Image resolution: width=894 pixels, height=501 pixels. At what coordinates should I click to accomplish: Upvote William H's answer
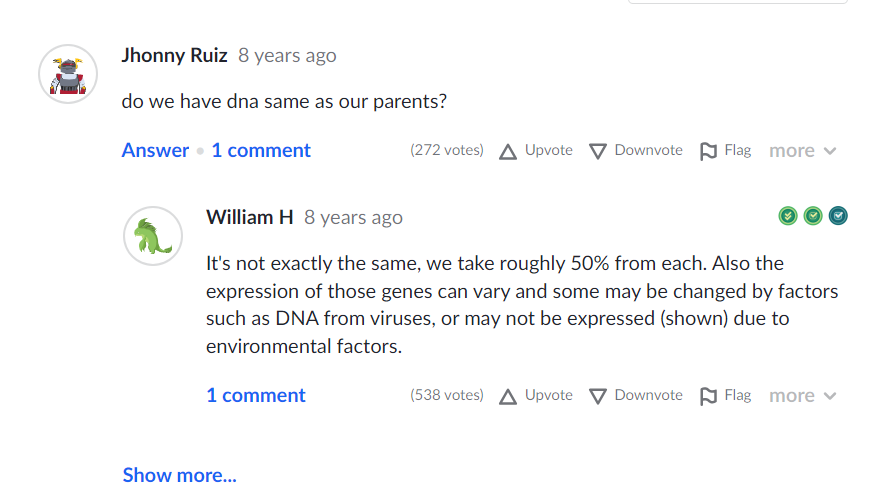click(536, 396)
